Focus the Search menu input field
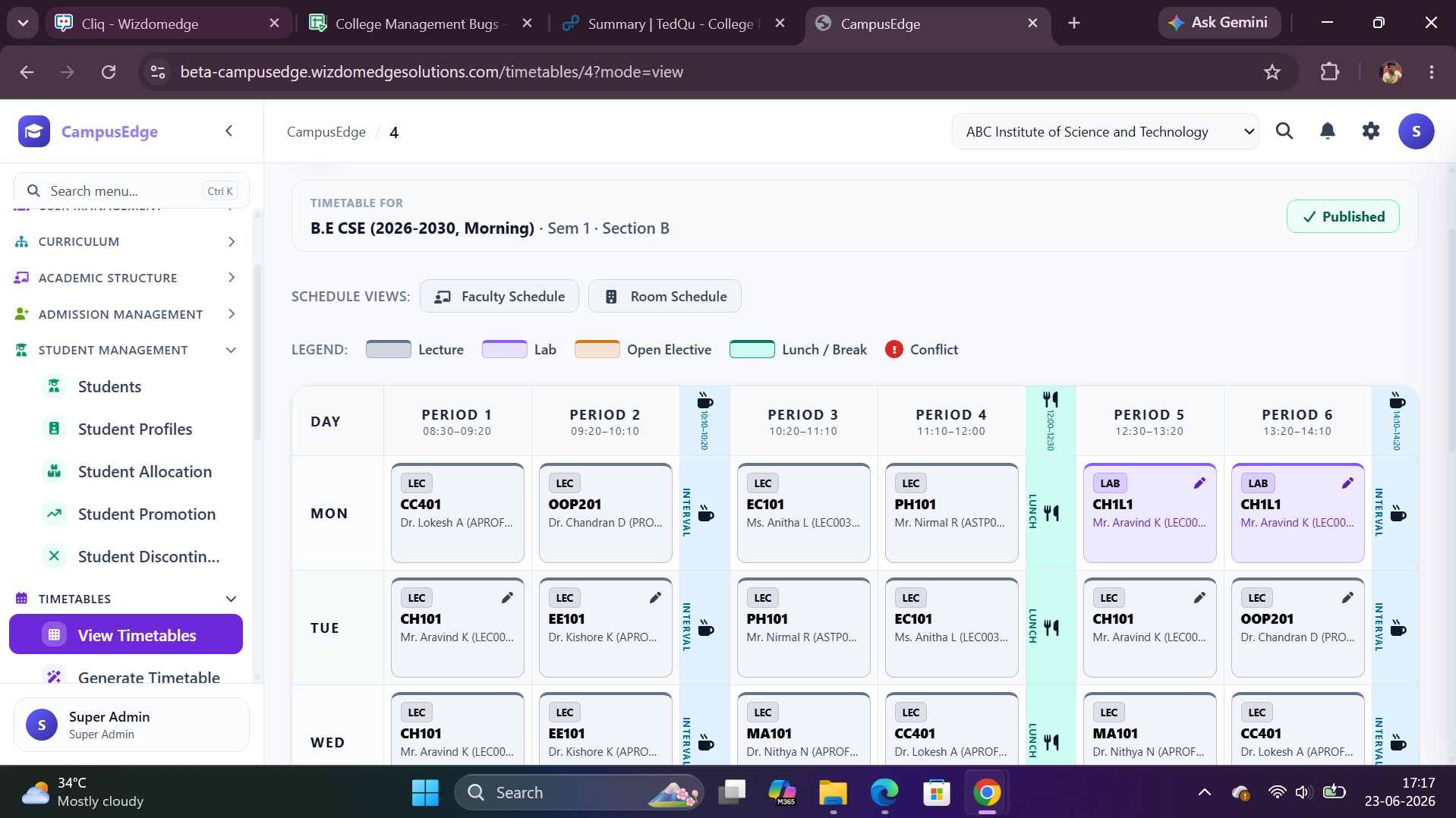Image resolution: width=1456 pixels, height=818 pixels. click(131, 191)
